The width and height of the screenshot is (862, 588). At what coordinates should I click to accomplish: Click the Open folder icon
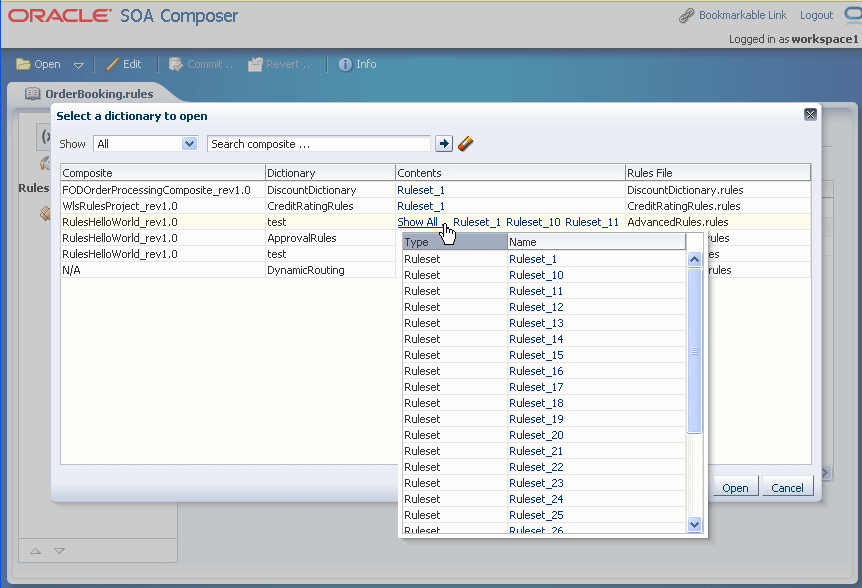point(23,64)
